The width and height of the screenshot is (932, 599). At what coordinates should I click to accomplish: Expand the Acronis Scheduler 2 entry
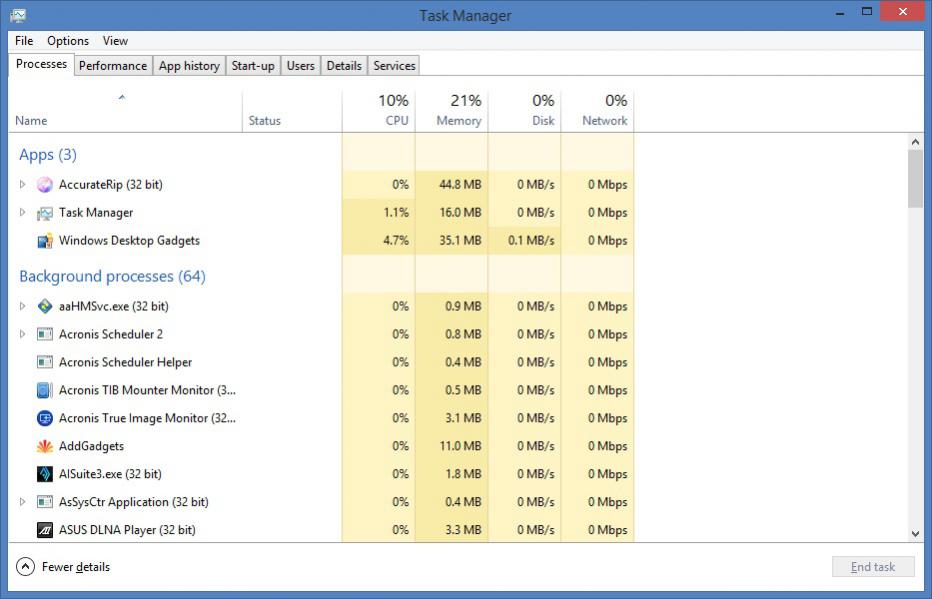click(23, 335)
